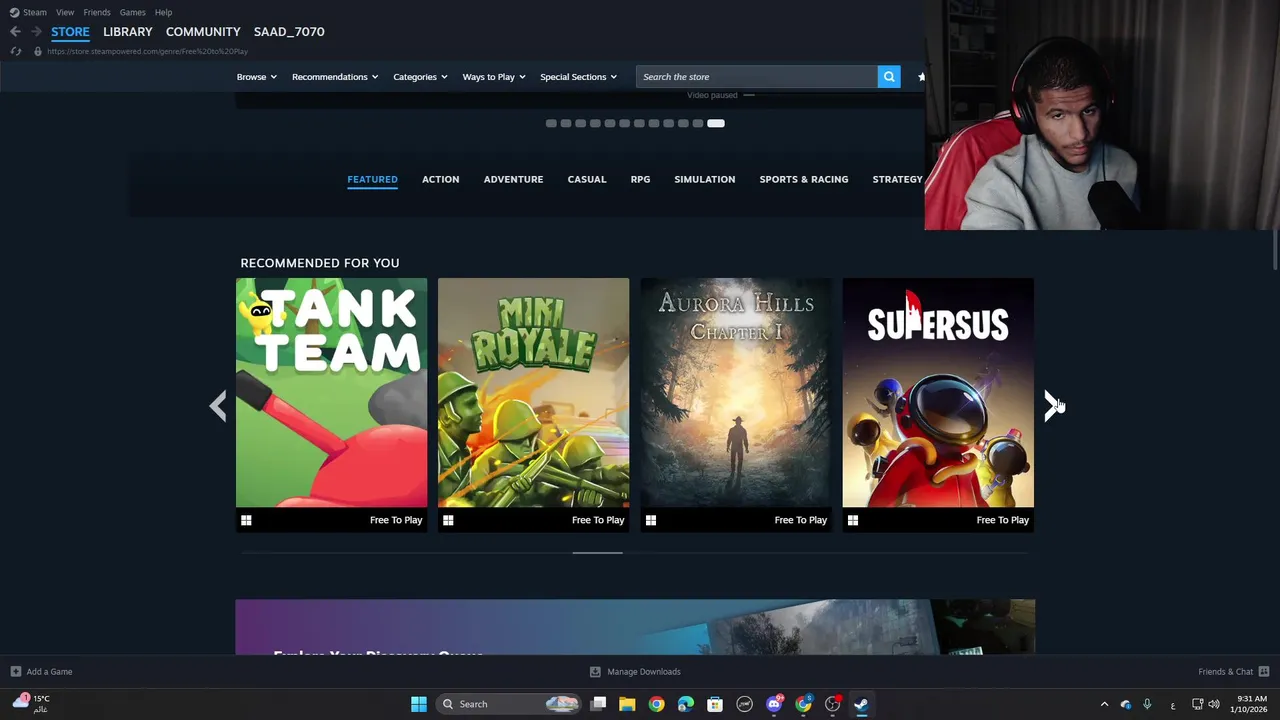Viewport: 1280px width, 720px height.
Task: Select the ADVENTURE genre tab
Action: (x=513, y=179)
